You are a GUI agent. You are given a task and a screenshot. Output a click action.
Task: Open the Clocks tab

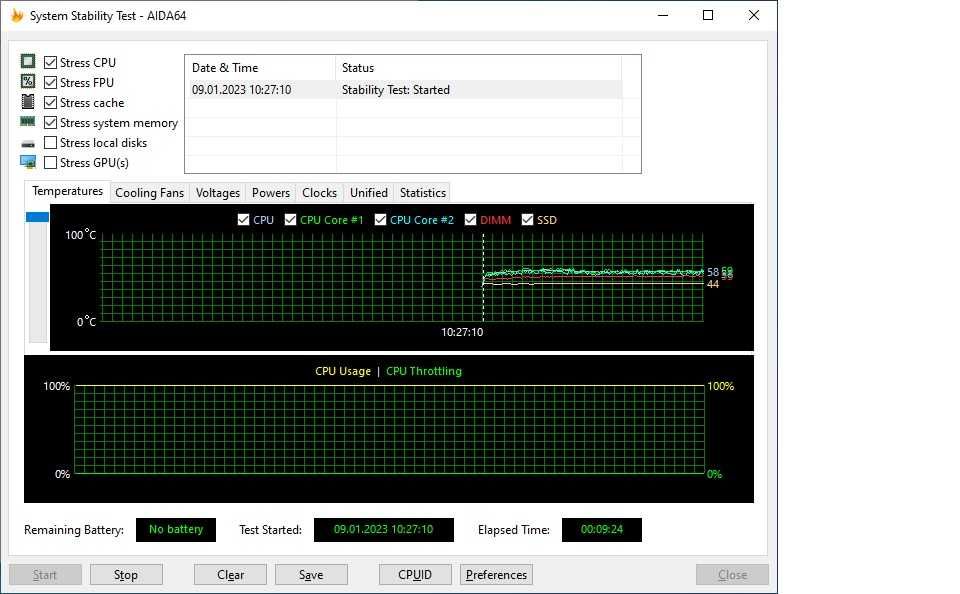point(319,193)
